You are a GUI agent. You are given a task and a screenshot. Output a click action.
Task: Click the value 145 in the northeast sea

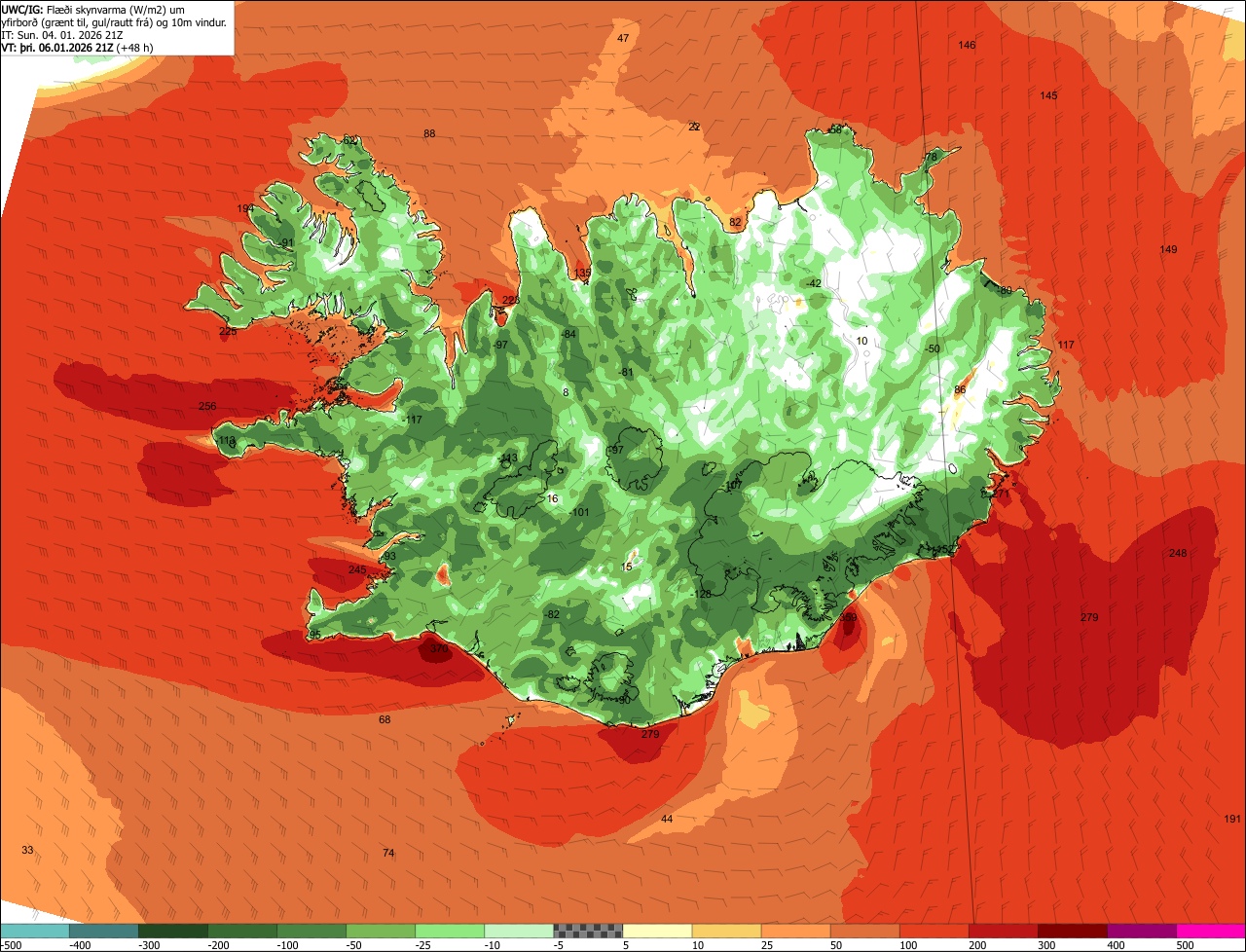(1048, 95)
